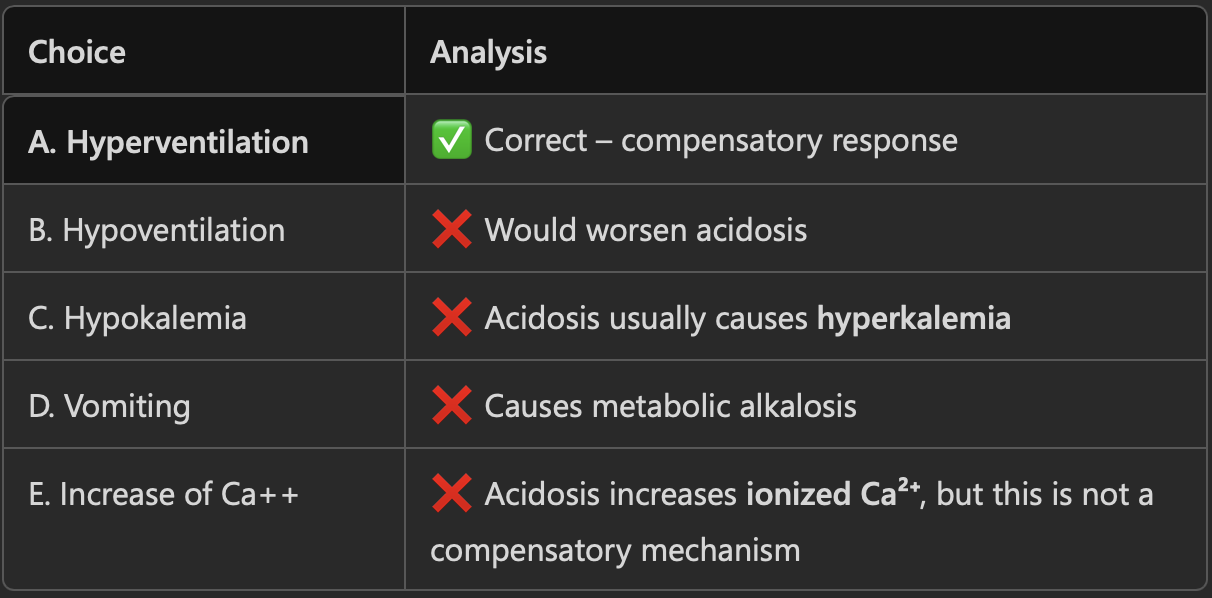Click the B. Hypoventilation choice cell
Viewport: 1212px width, 598px height.
pos(157,230)
